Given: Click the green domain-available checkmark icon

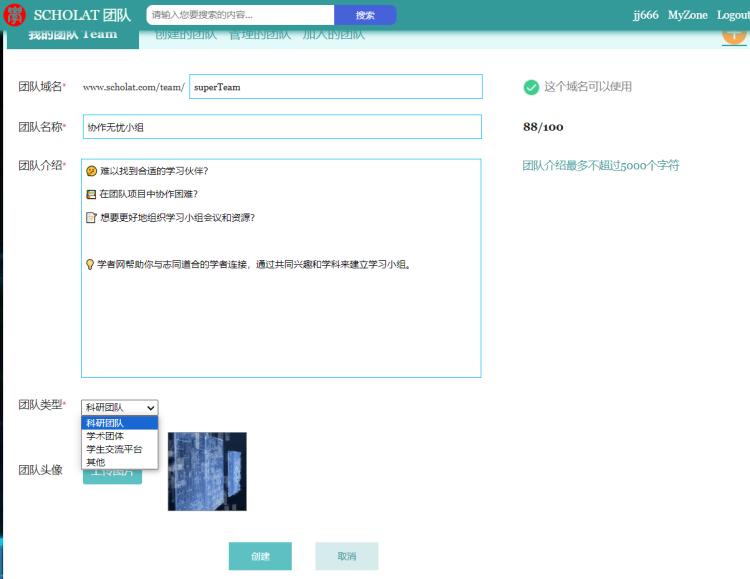Looking at the screenshot, I should pyautogui.click(x=531, y=87).
